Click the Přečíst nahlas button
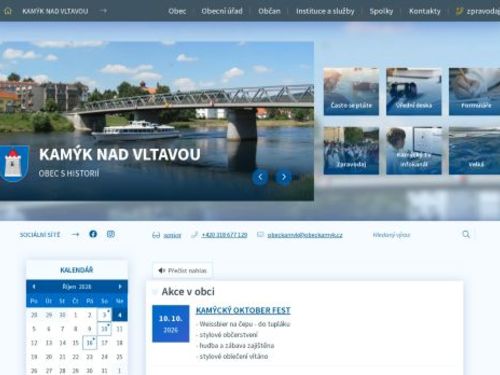This screenshot has width=500, height=375. (x=182, y=270)
